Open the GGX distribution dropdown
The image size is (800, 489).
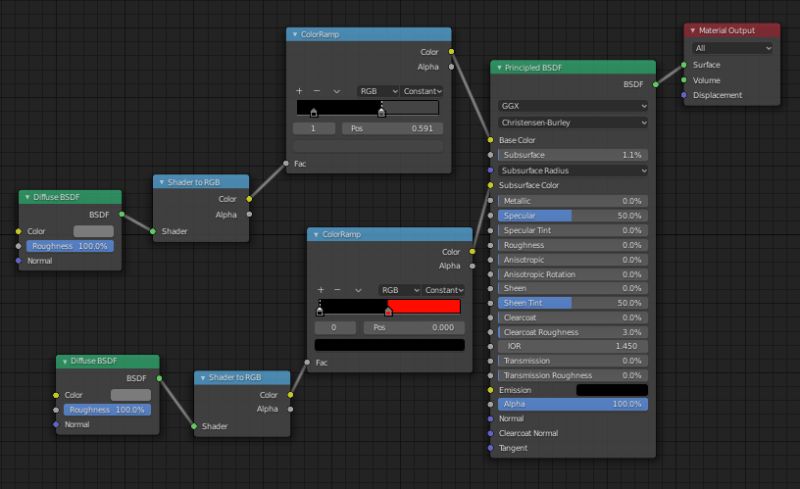573,106
